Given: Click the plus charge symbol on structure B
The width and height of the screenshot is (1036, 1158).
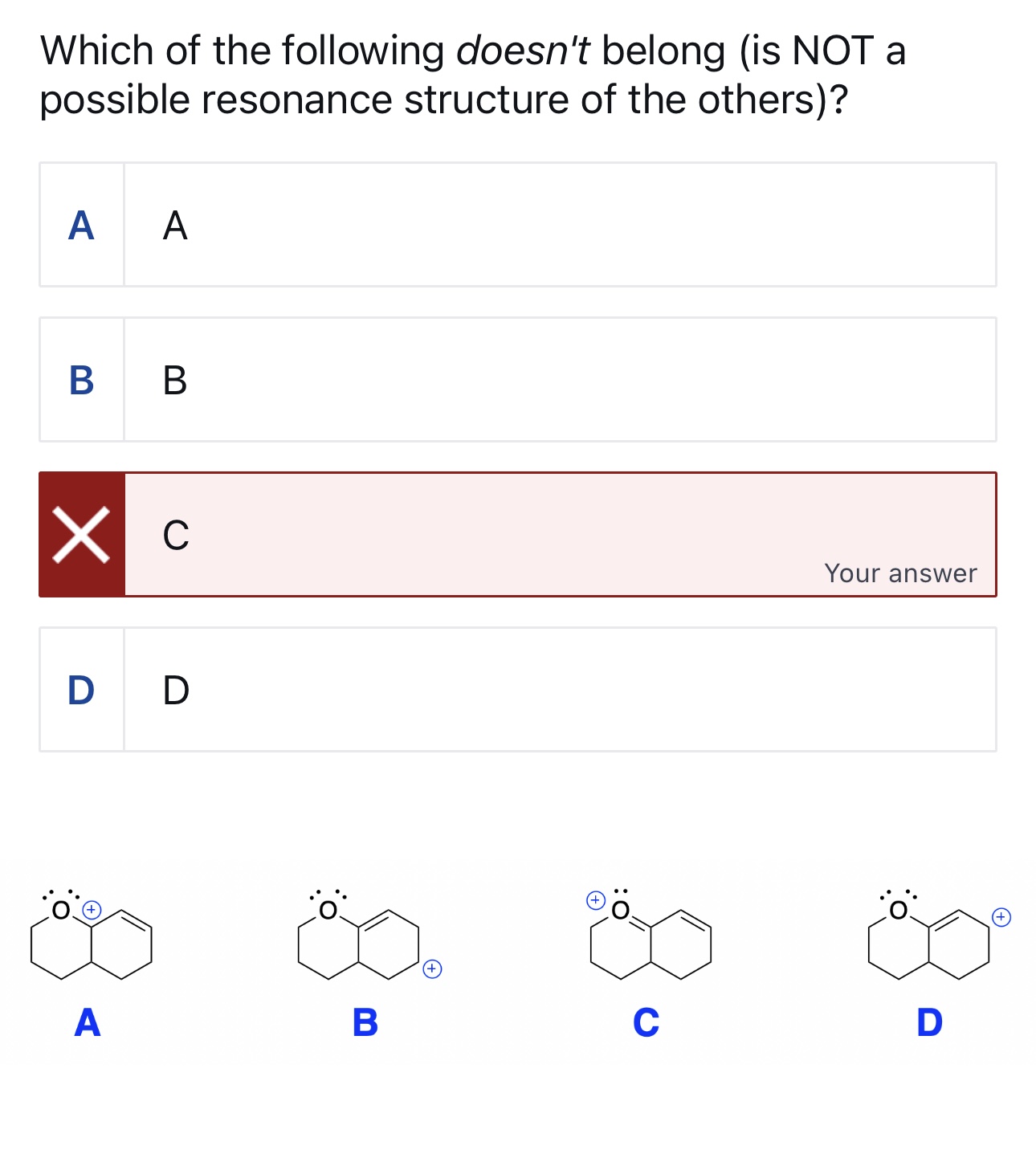Looking at the screenshot, I should tap(432, 969).
